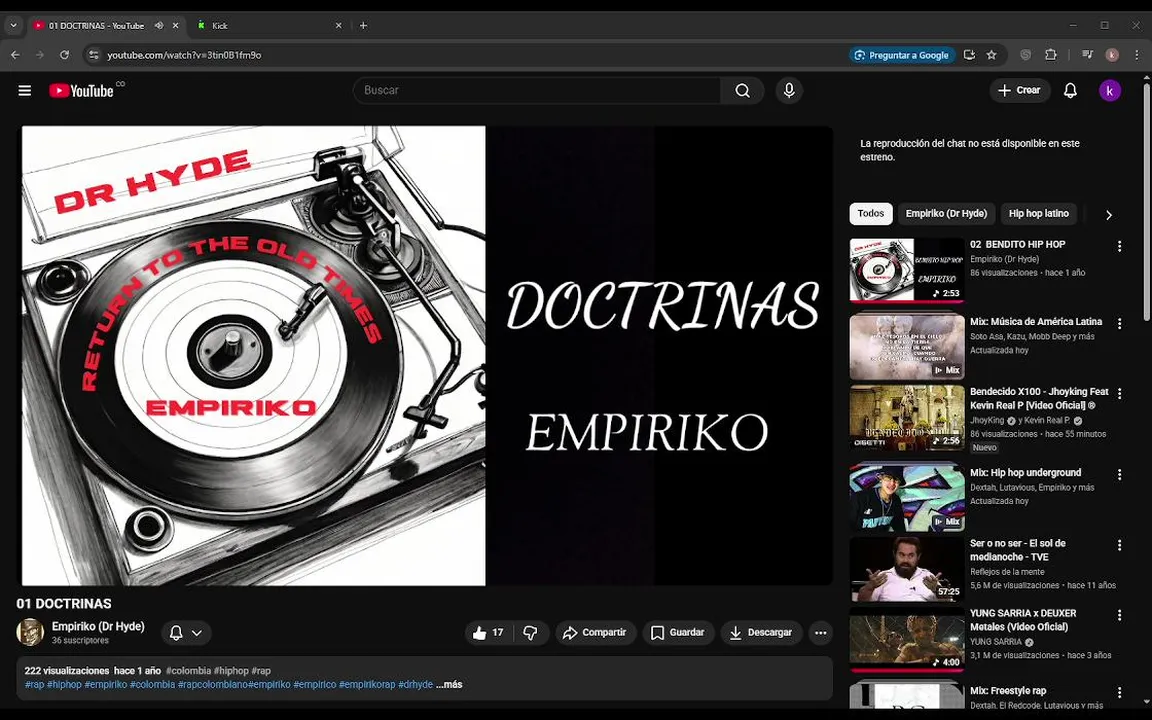Close the Kick browser tab
1152x720 pixels.
[x=338, y=26]
